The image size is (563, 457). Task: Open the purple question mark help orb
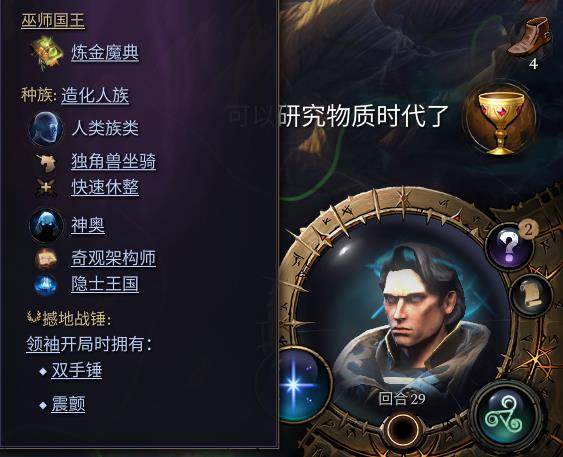coord(510,246)
